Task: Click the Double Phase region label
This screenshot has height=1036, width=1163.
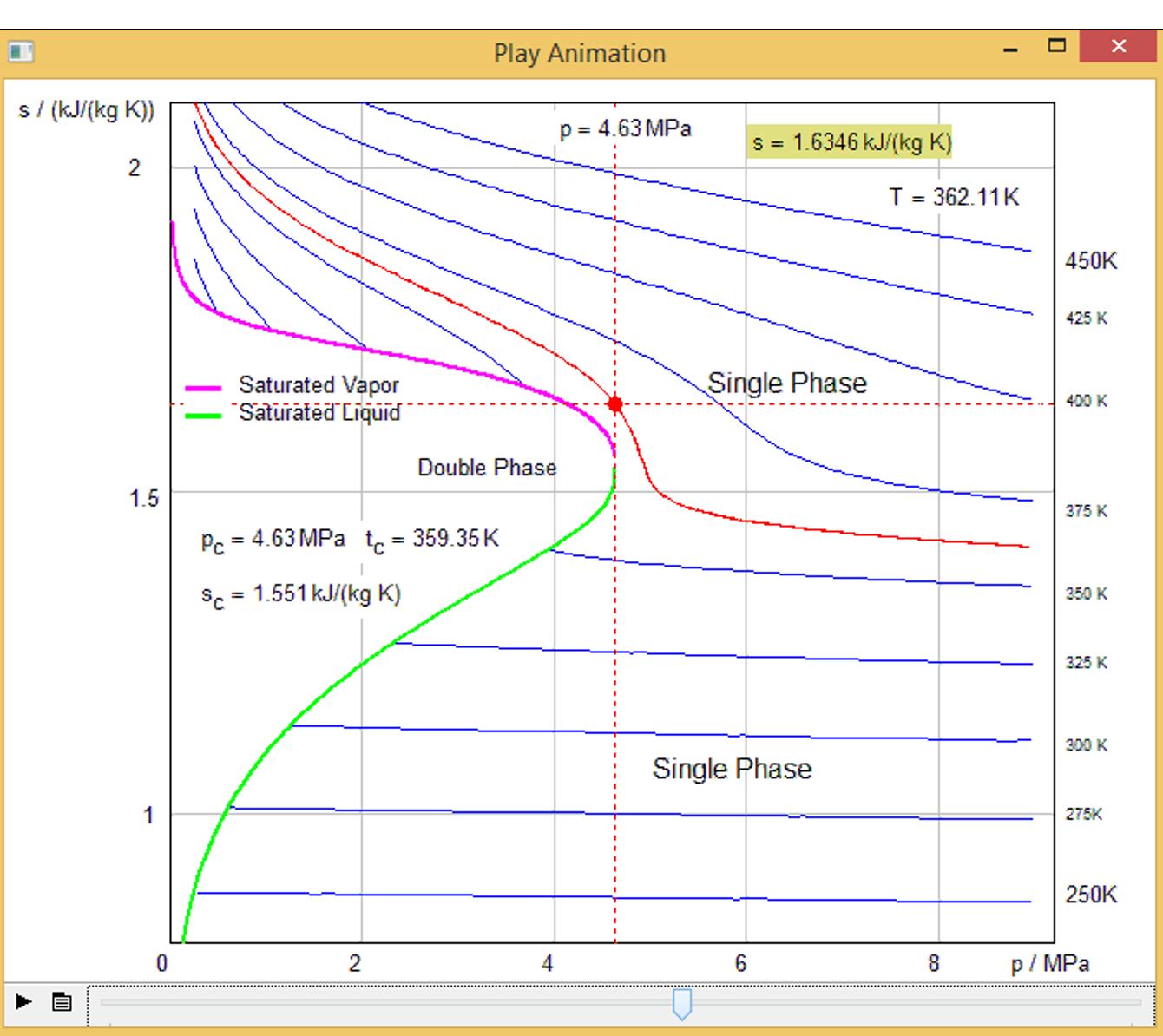Action: (487, 467)
